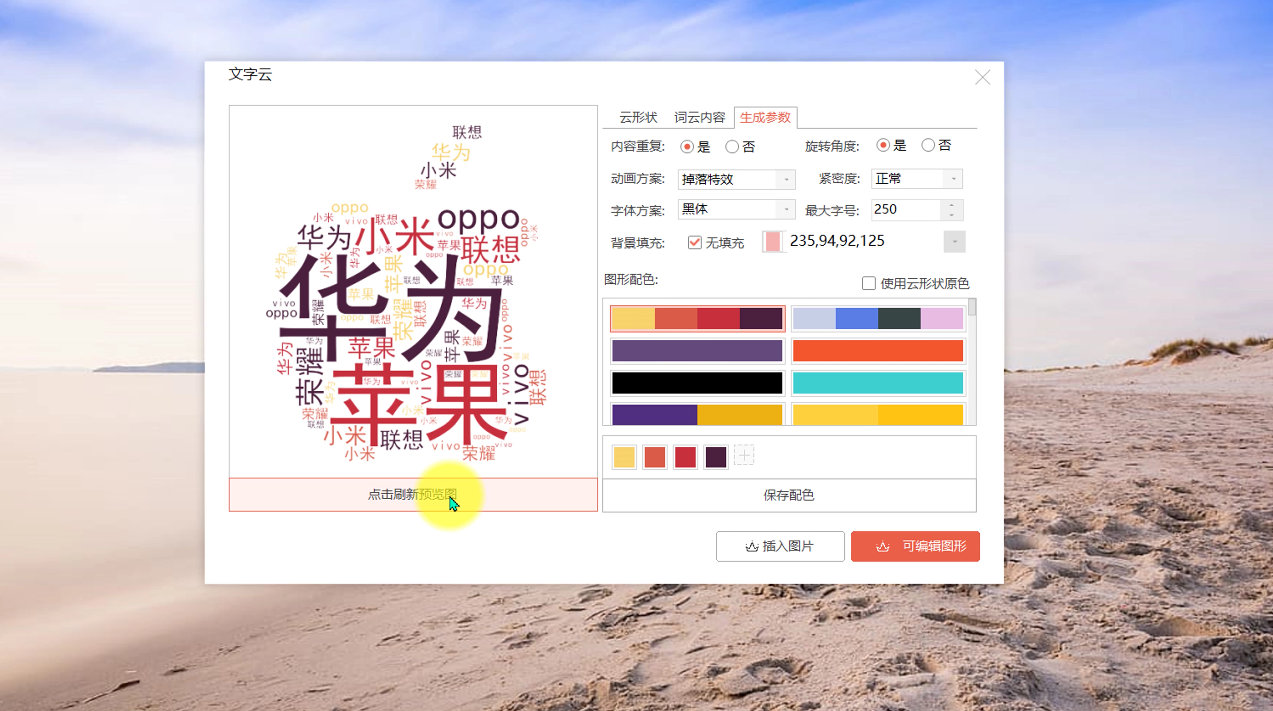Open the 紧密度 dropdown
This screenshot has width=1273, height=711.
917,178
